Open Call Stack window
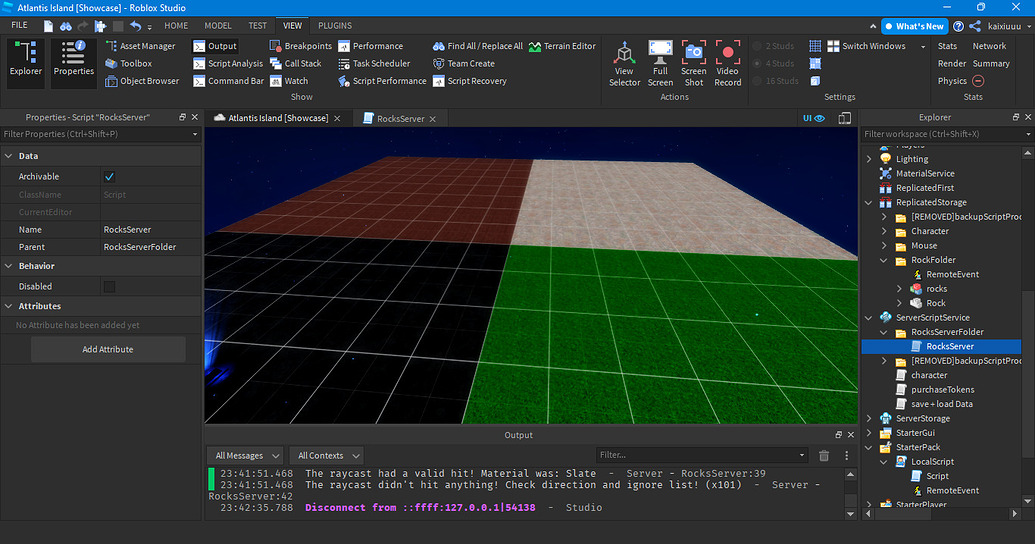1035x544 pixels. pyautogui.click(x=296, y=63)
